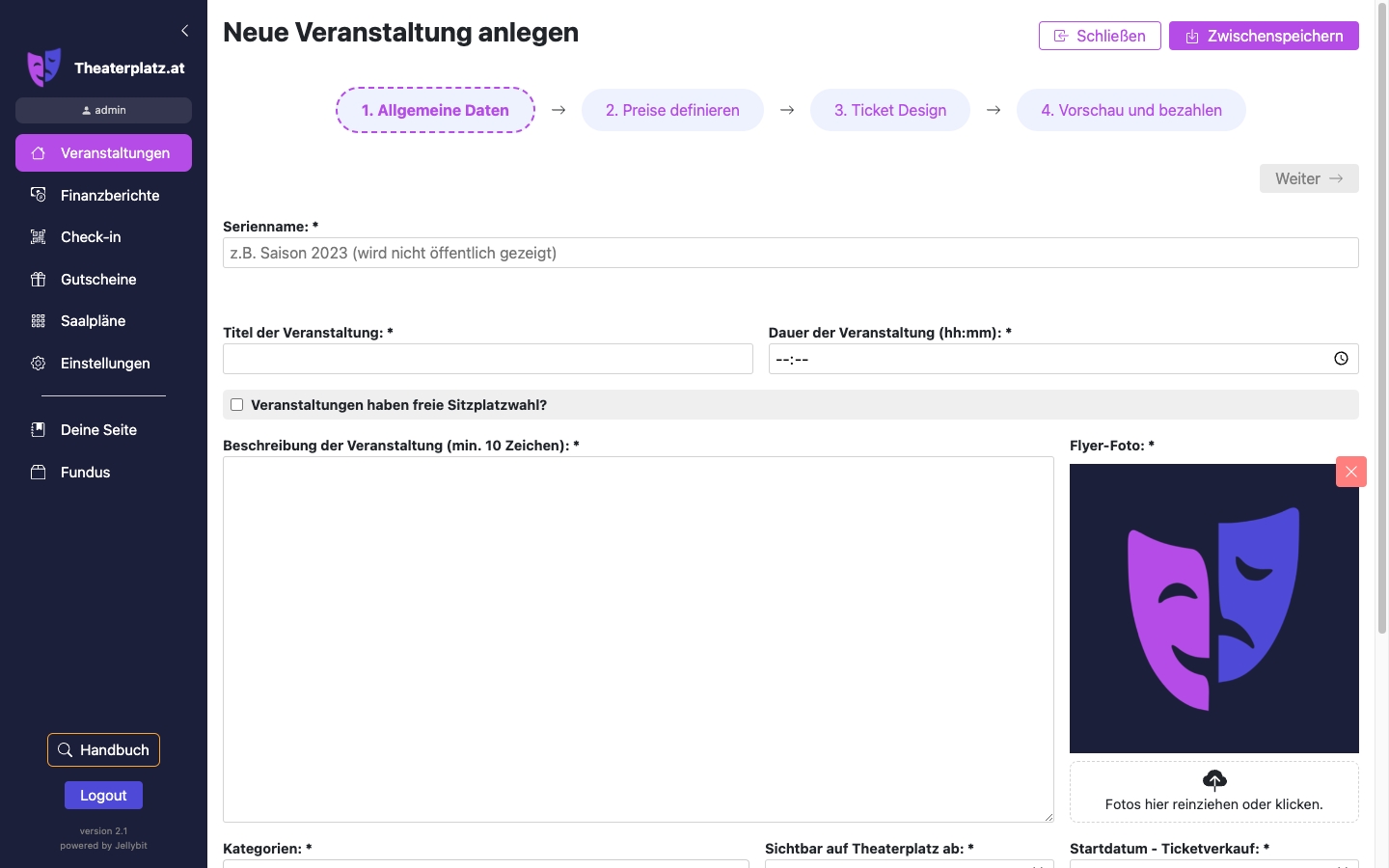Remove flyer photo with the red X
1389x868 pixels.
pos(1350,472)
